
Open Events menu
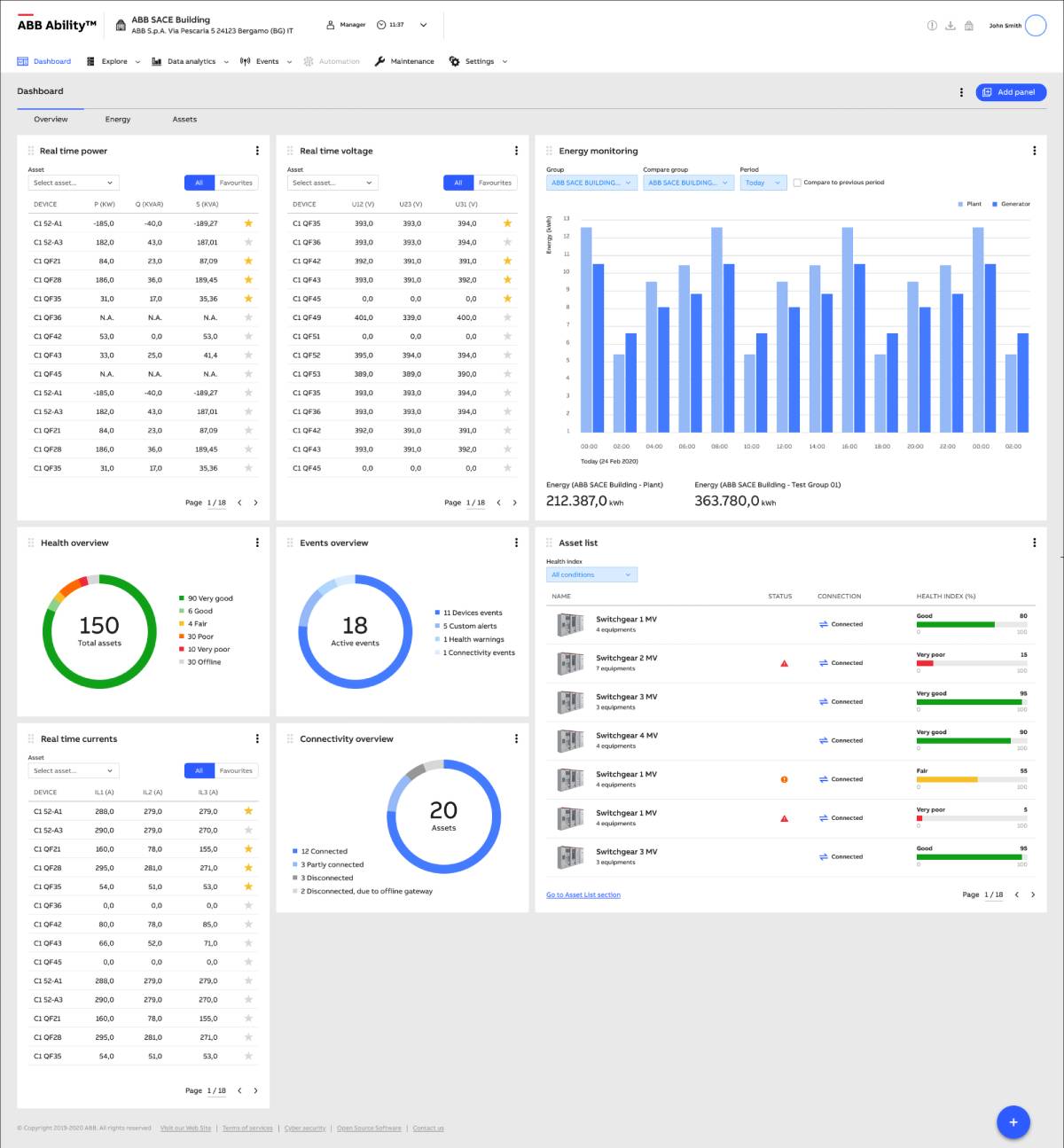point(266,61)
